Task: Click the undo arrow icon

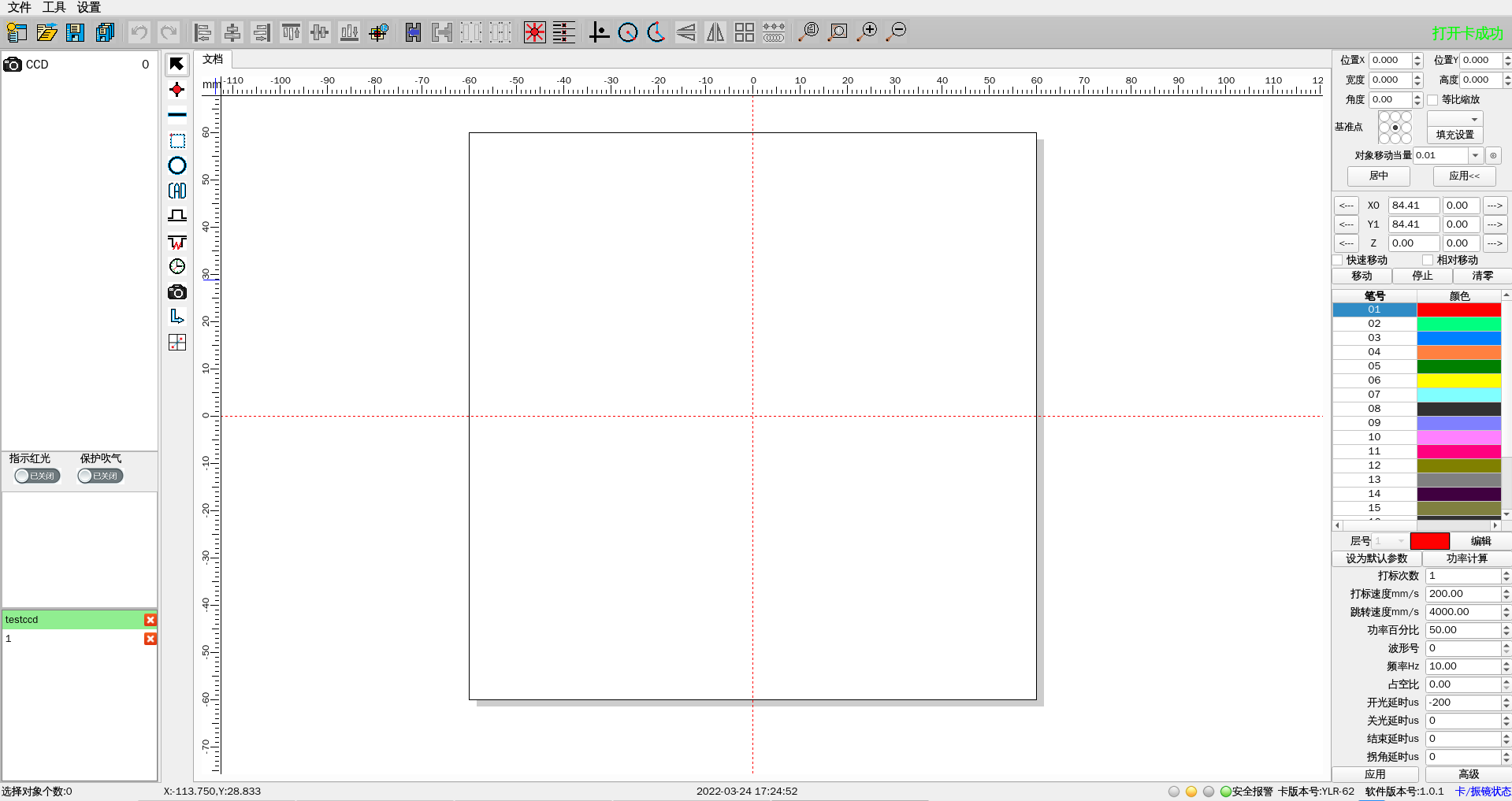Action: (139, 32)
